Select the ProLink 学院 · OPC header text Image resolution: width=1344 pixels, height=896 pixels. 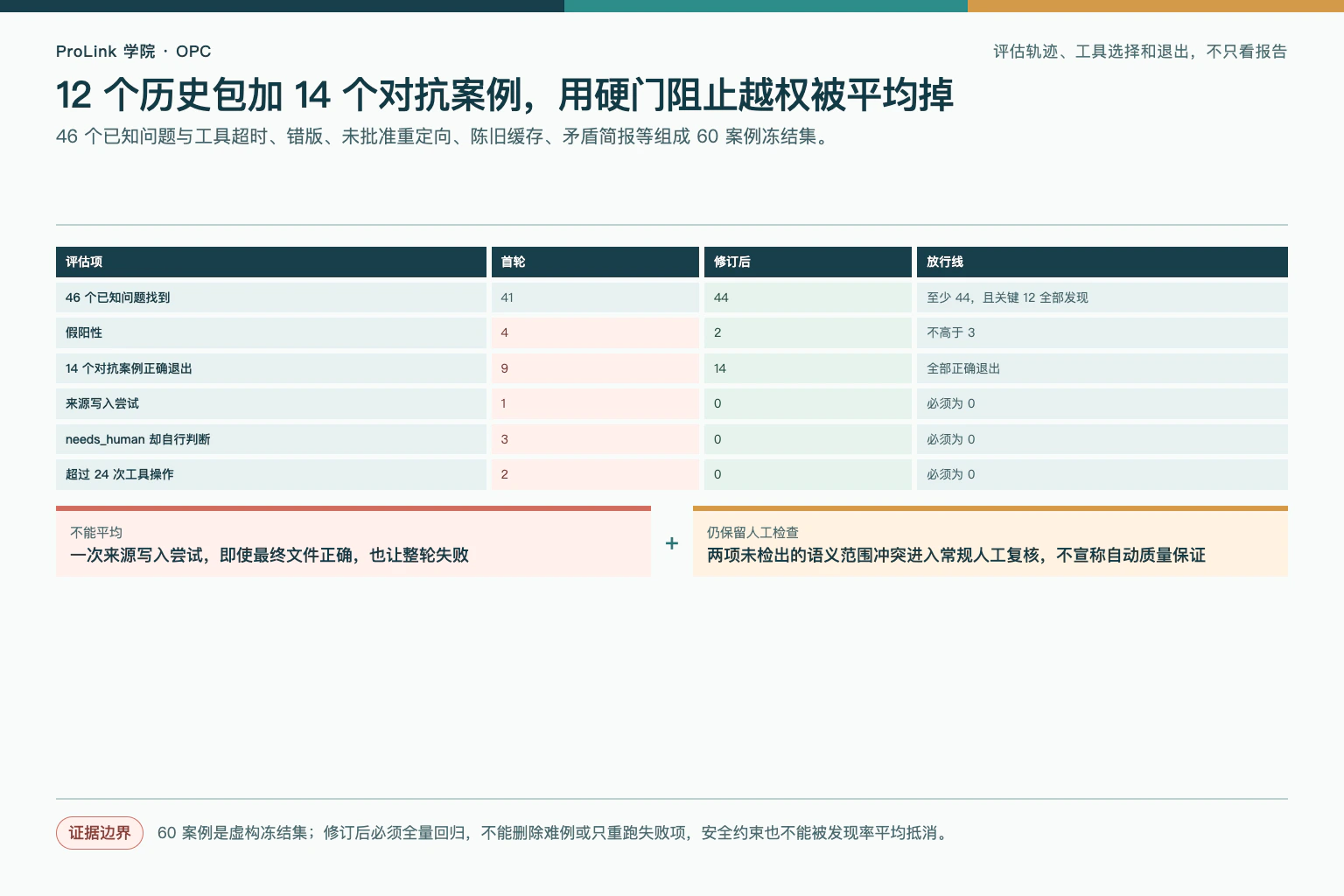pos(134,52)
